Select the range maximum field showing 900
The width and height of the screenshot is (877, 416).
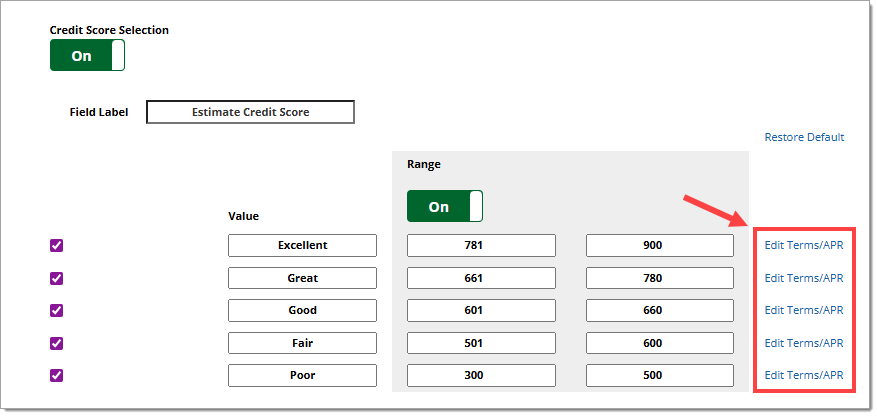659,246
